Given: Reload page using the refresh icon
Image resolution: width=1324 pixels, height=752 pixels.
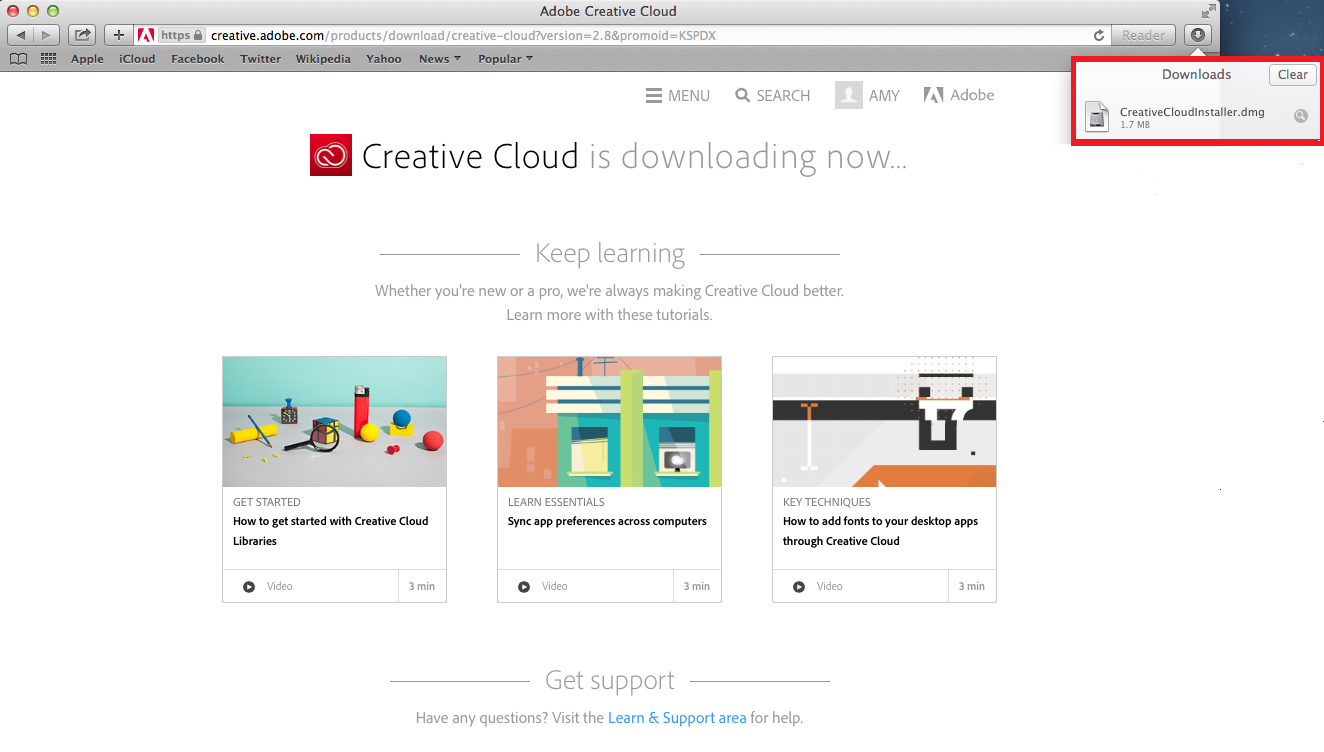Looking at the screenshot, I should (x=1099, y=35).
